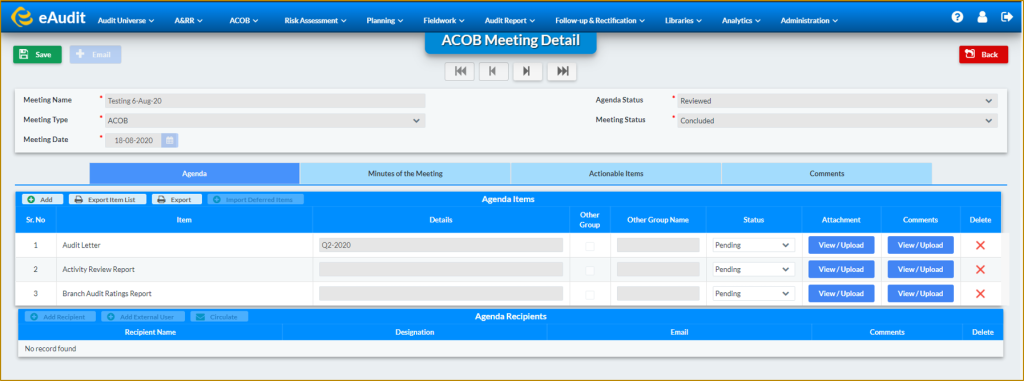
Task: Expand the Follow-up & Rectification menu
Action: click(600, 20)
